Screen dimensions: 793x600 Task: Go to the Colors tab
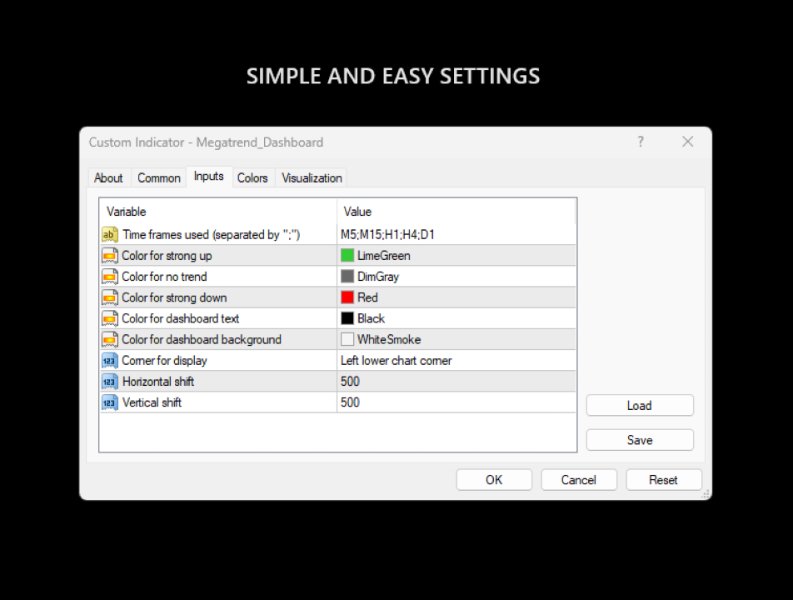(252, 178)
